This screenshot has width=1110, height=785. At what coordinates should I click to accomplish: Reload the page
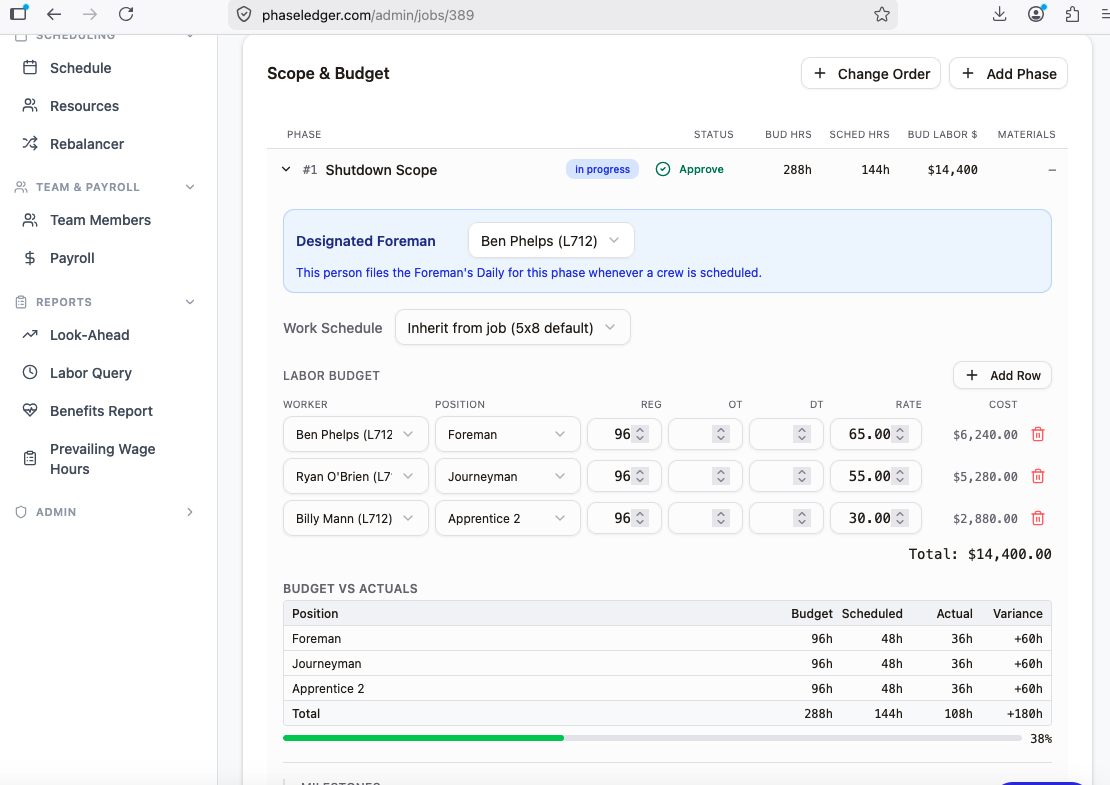pos(126,14)
